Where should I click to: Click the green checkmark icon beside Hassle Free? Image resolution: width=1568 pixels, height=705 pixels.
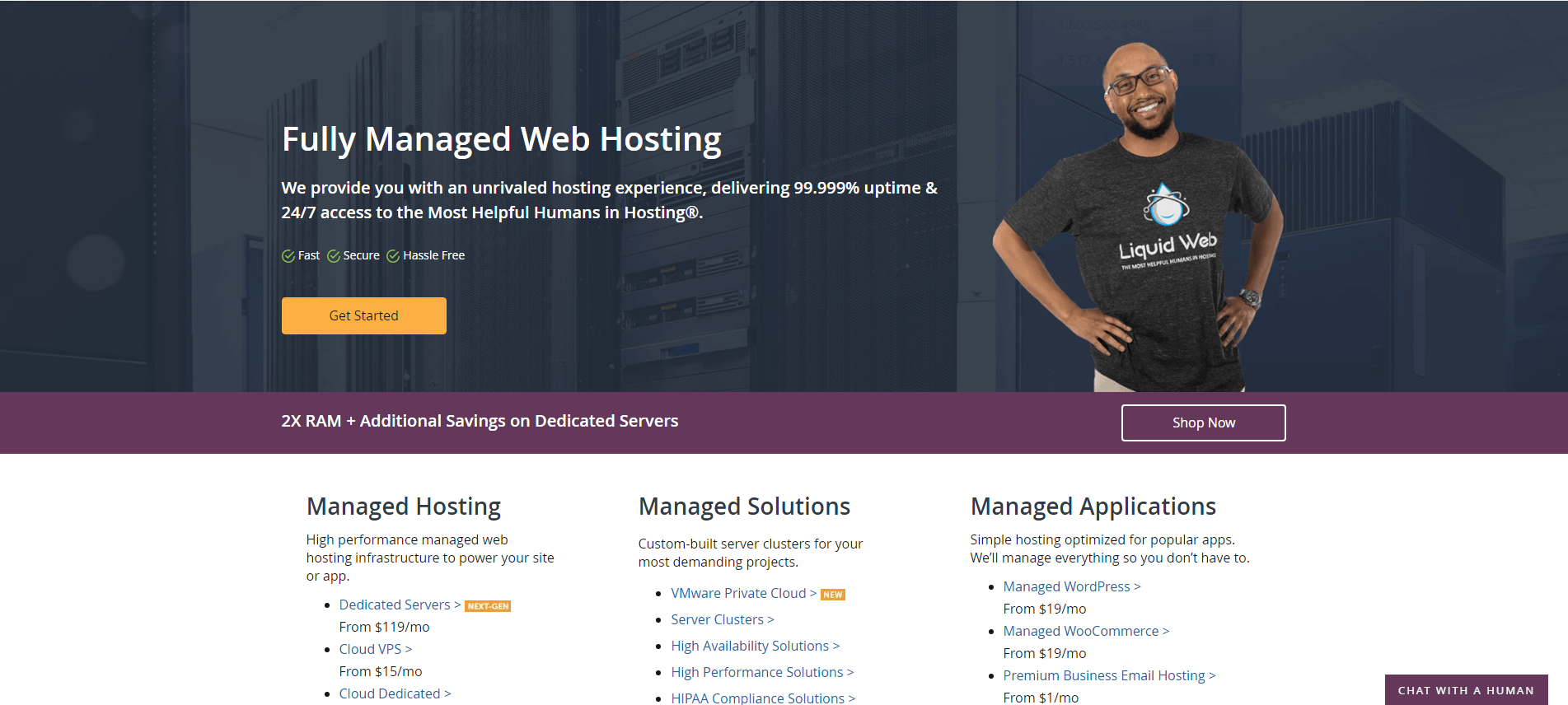(393, 256)
